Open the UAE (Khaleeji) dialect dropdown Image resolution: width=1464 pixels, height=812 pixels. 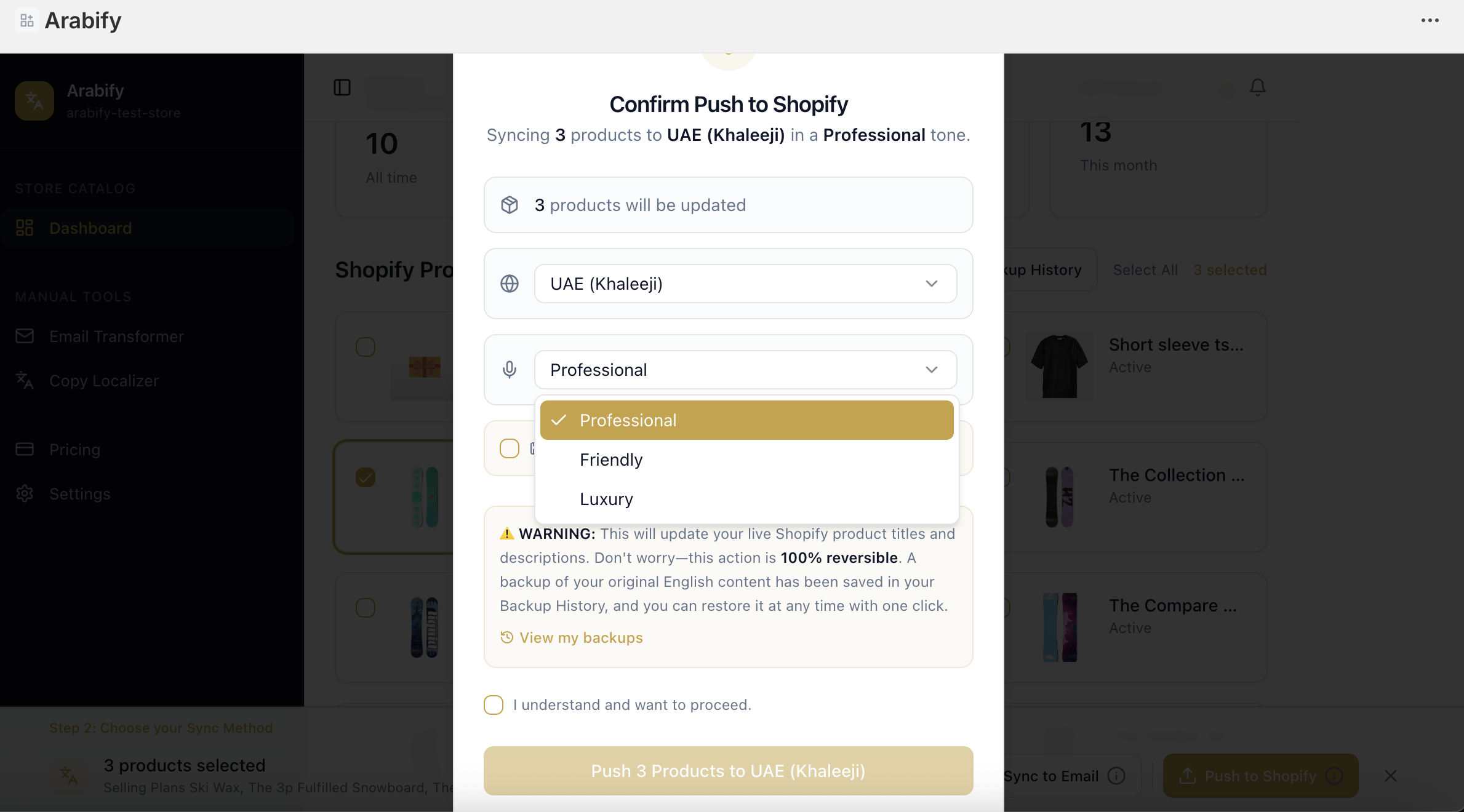[745, 284]
